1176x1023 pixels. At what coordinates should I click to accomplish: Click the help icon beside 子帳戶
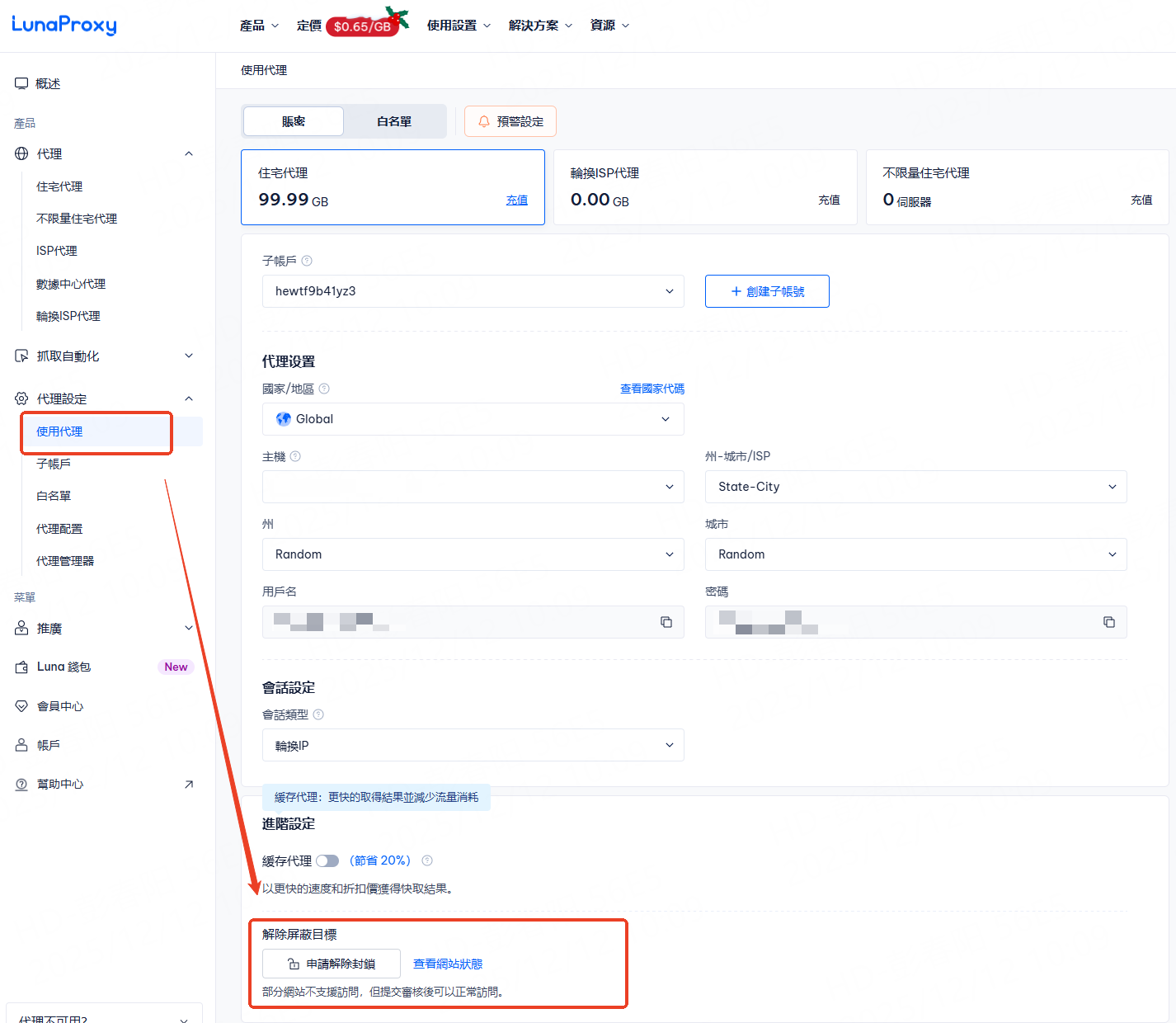[x=307, y=261]
